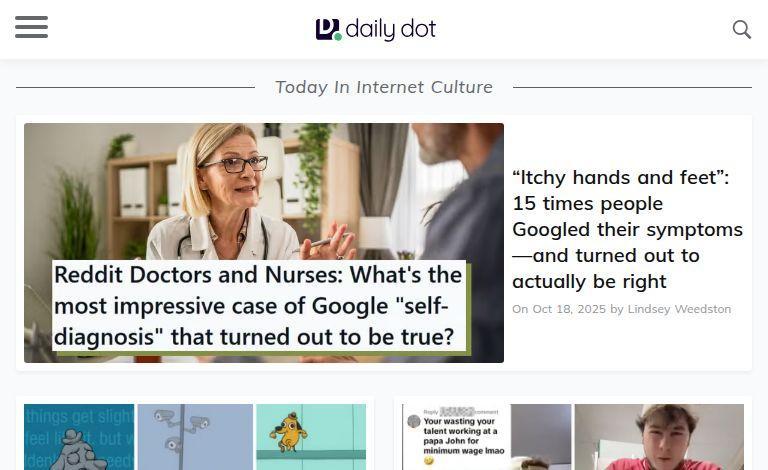Screen dimensions: 768x470
Task: Click the green dot in the Daily Dot logo
Action: [x=337, y=36]
